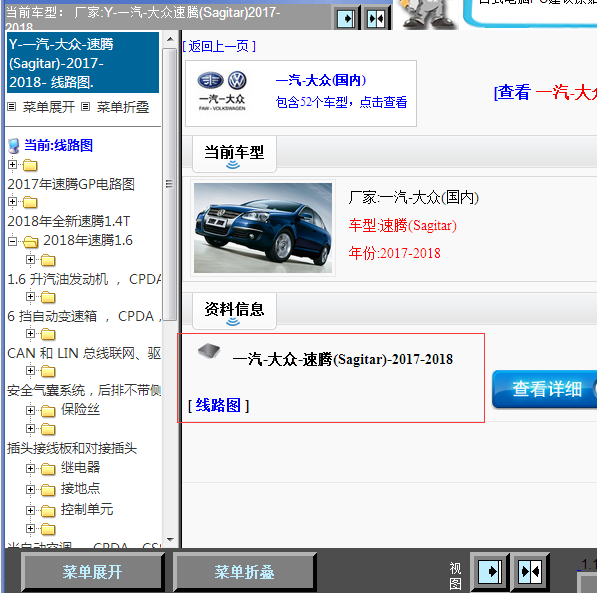The height and width of the screenshot is (593, 597).
Task: Click the top bar expand-right view icon
Action: click(x=346, y=18)
